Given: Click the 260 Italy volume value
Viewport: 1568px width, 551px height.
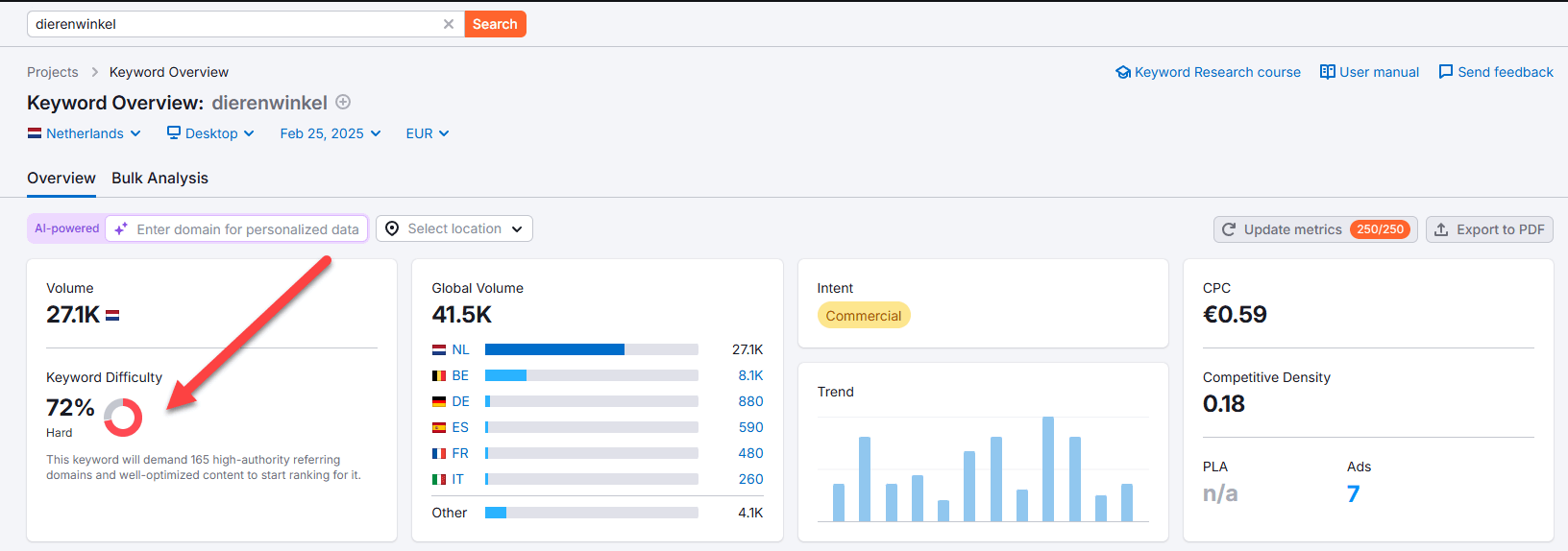Looking at the screenshot, I should (x=750, y=479).
